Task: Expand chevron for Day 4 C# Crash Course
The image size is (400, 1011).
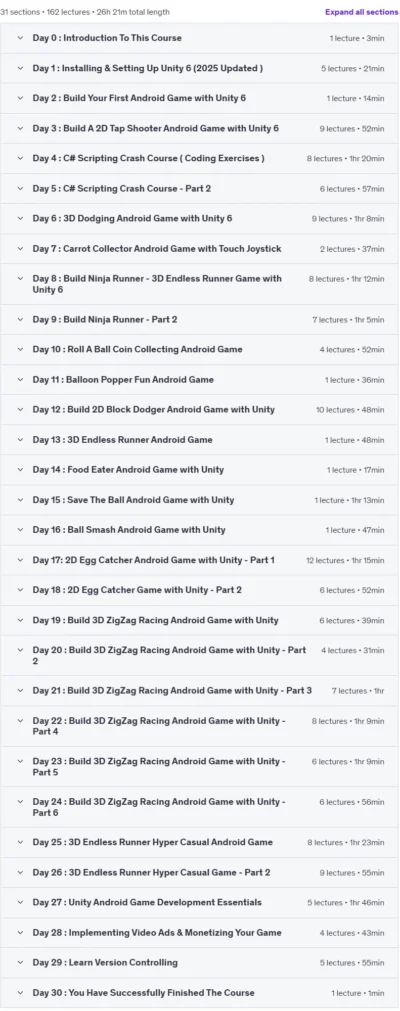Action: pyautogui.click(x=20, y=159)
